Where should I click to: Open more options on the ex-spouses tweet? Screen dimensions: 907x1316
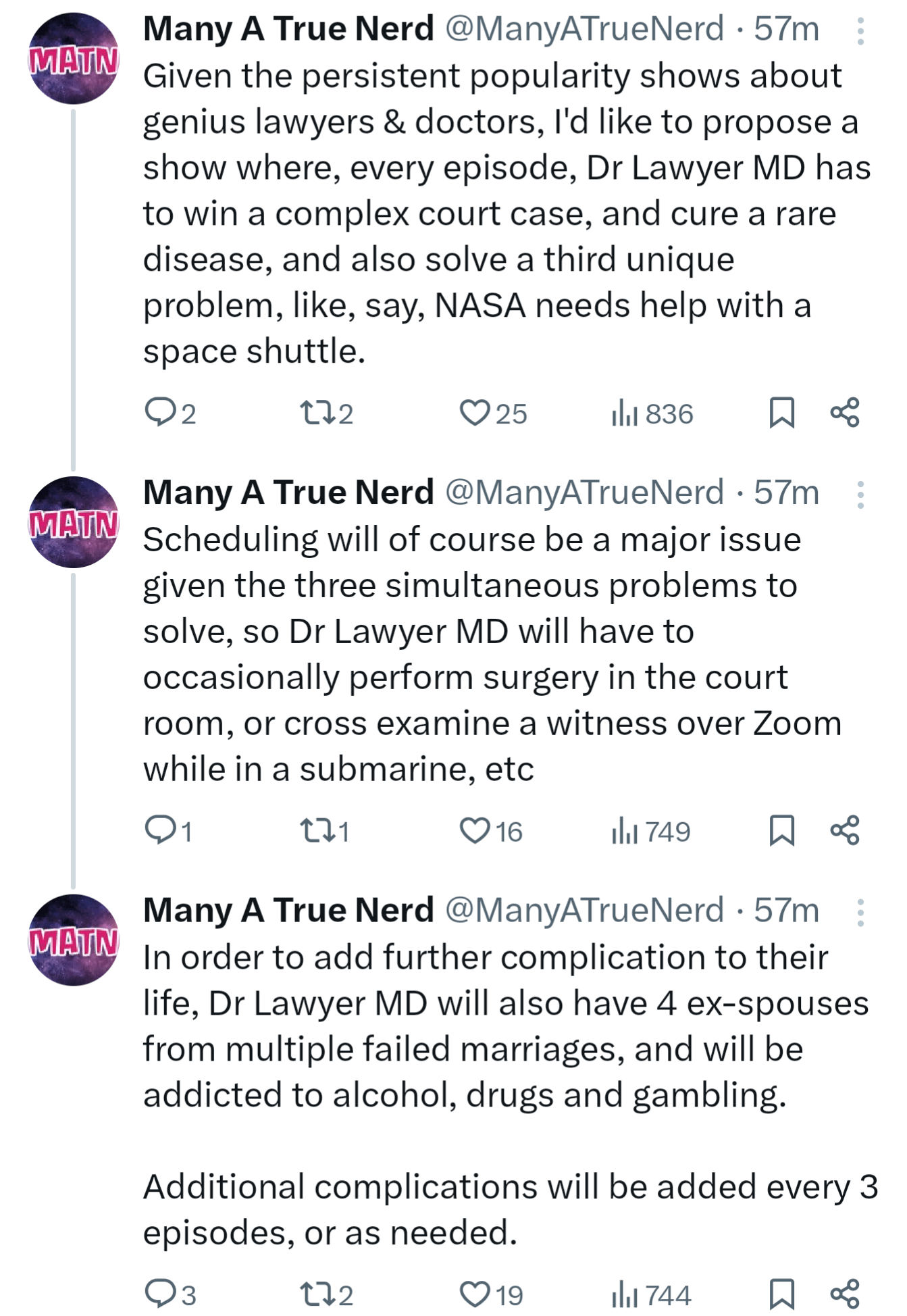(x=860, y=912)
